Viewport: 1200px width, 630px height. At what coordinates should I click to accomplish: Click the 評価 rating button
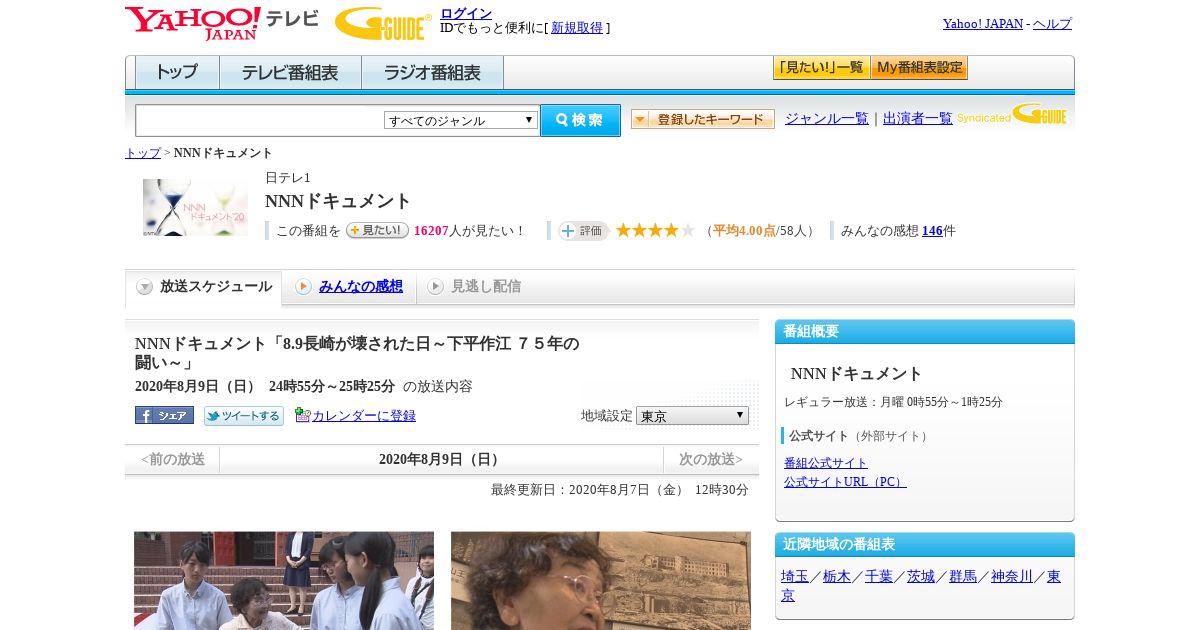point(584,230)
